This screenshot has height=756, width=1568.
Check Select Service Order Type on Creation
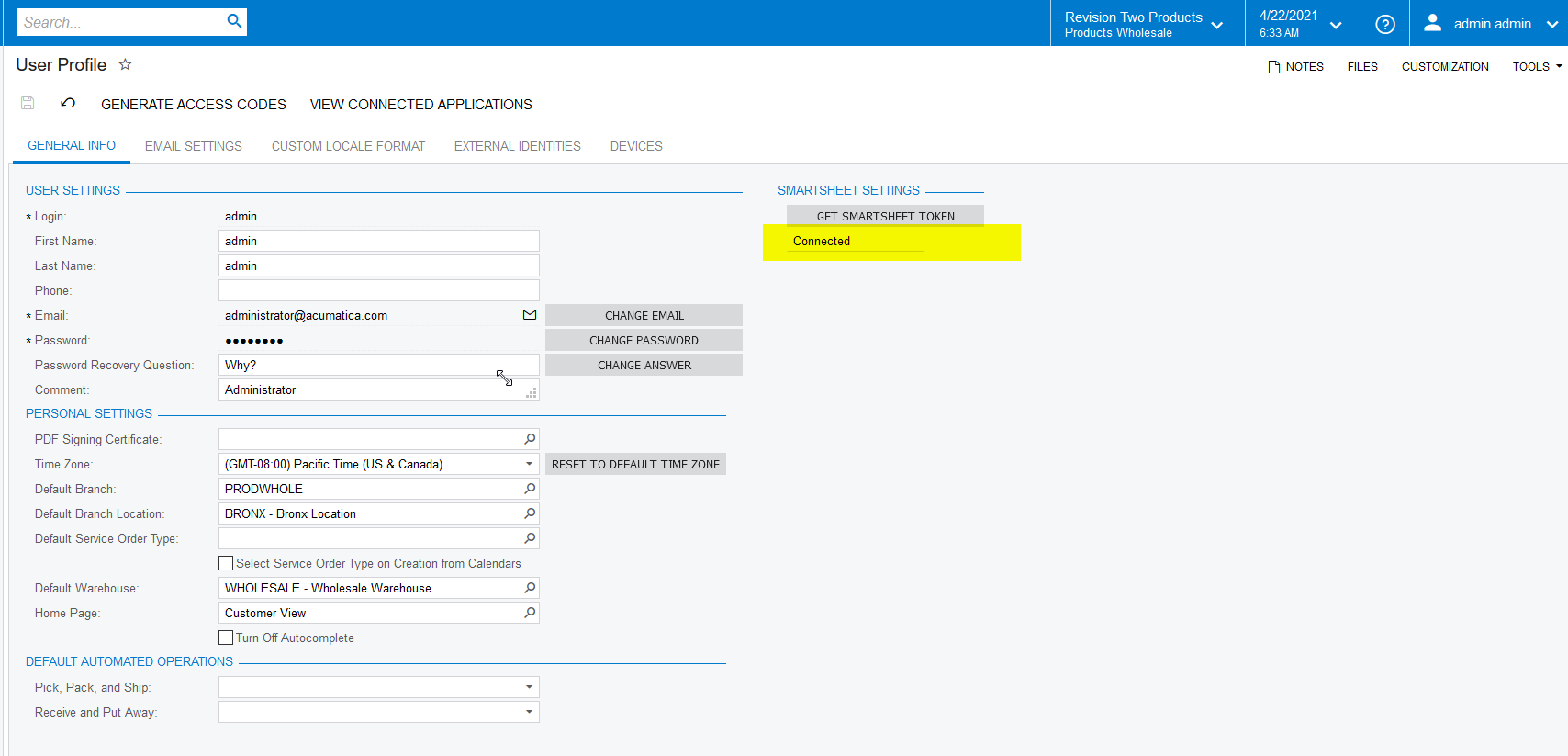click(226, 563)
